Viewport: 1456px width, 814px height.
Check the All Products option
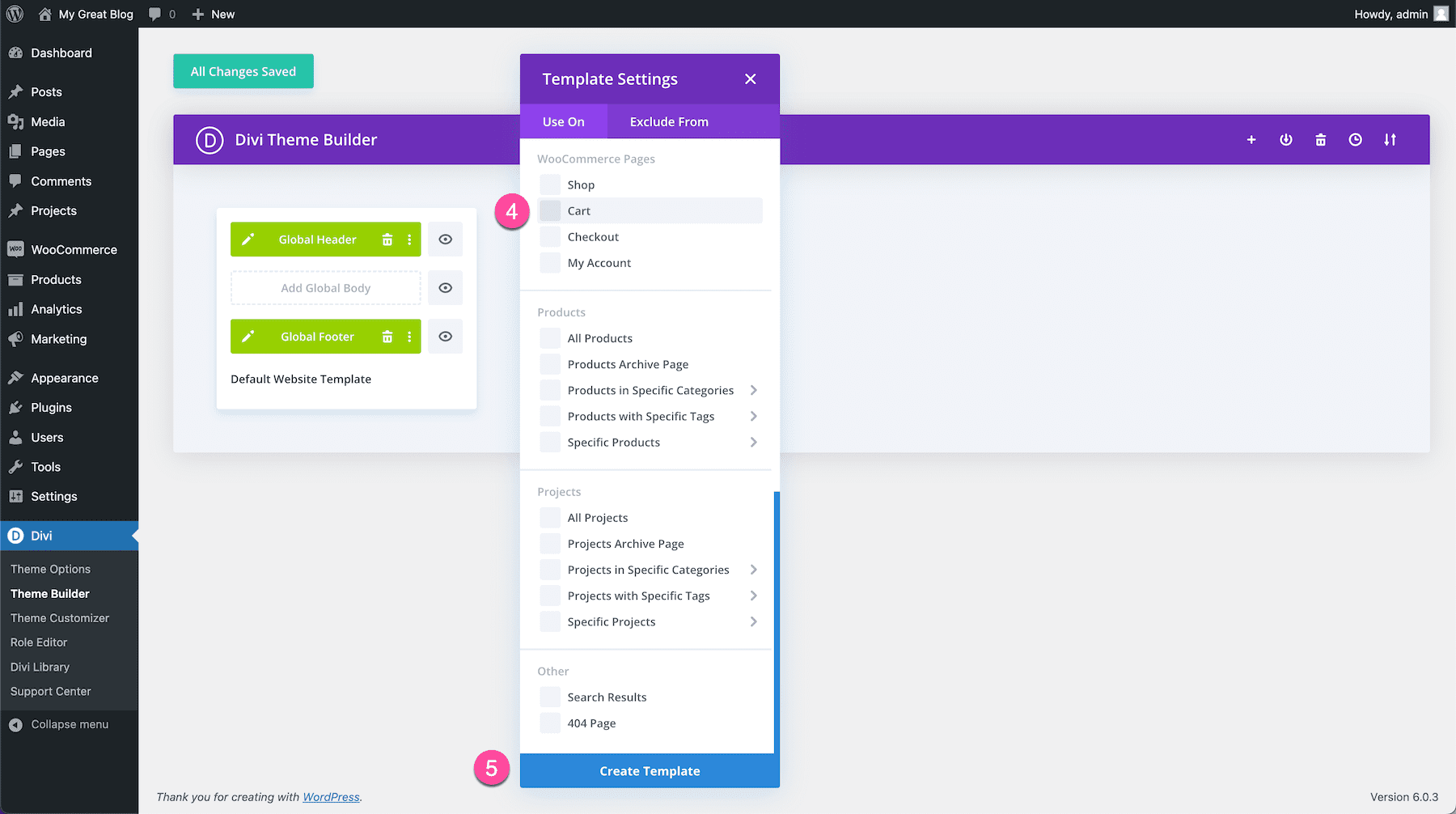point(550,337)
